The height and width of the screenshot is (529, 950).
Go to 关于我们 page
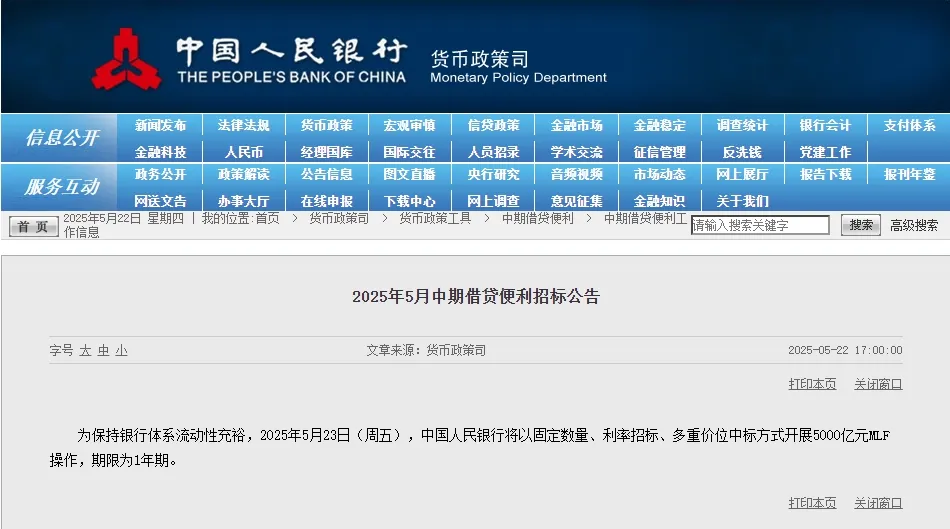(x=742, y=201)
